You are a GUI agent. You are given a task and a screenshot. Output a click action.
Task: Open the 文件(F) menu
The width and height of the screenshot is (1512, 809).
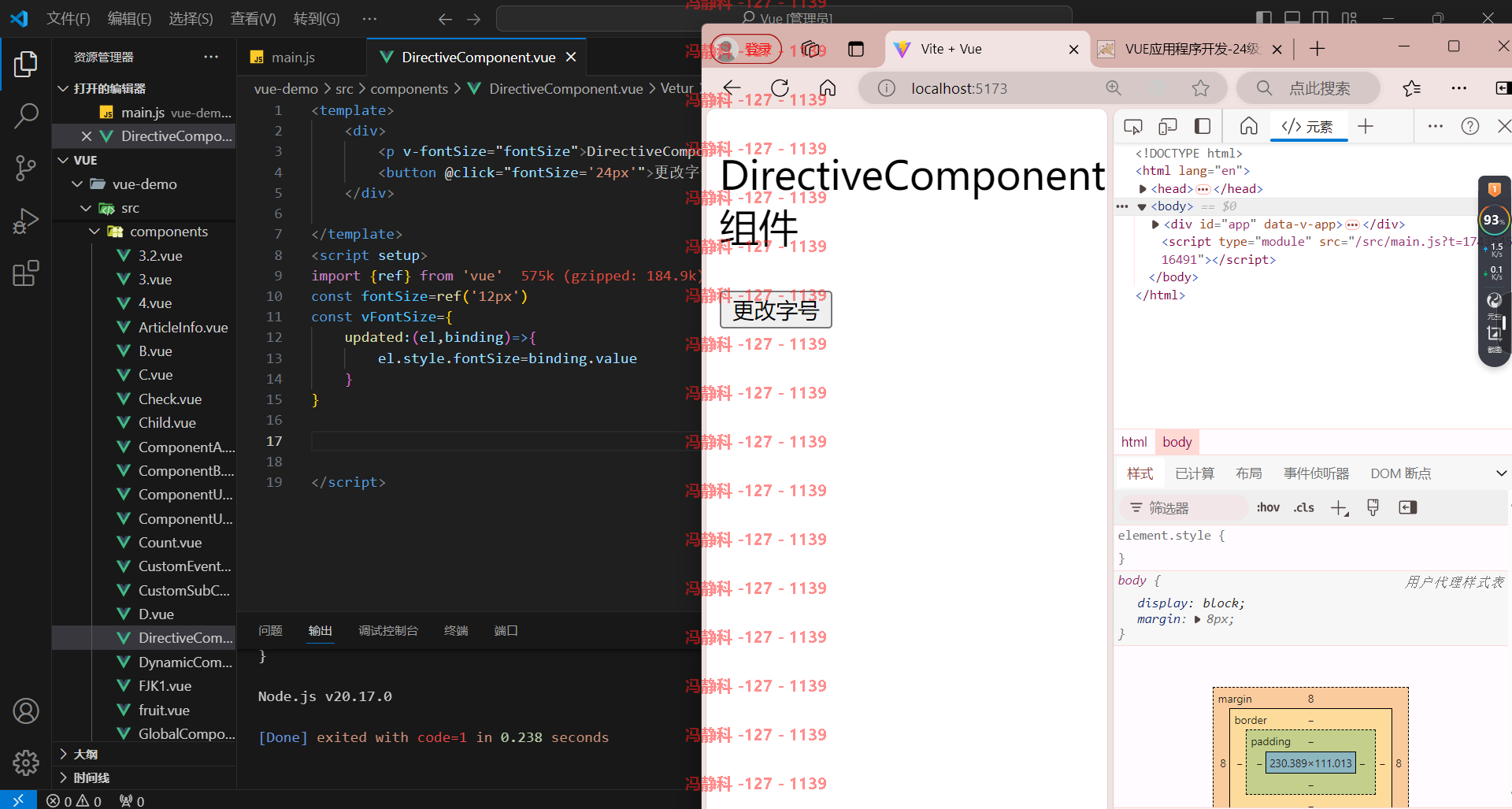pyautogui.click(x=69, y=19)
